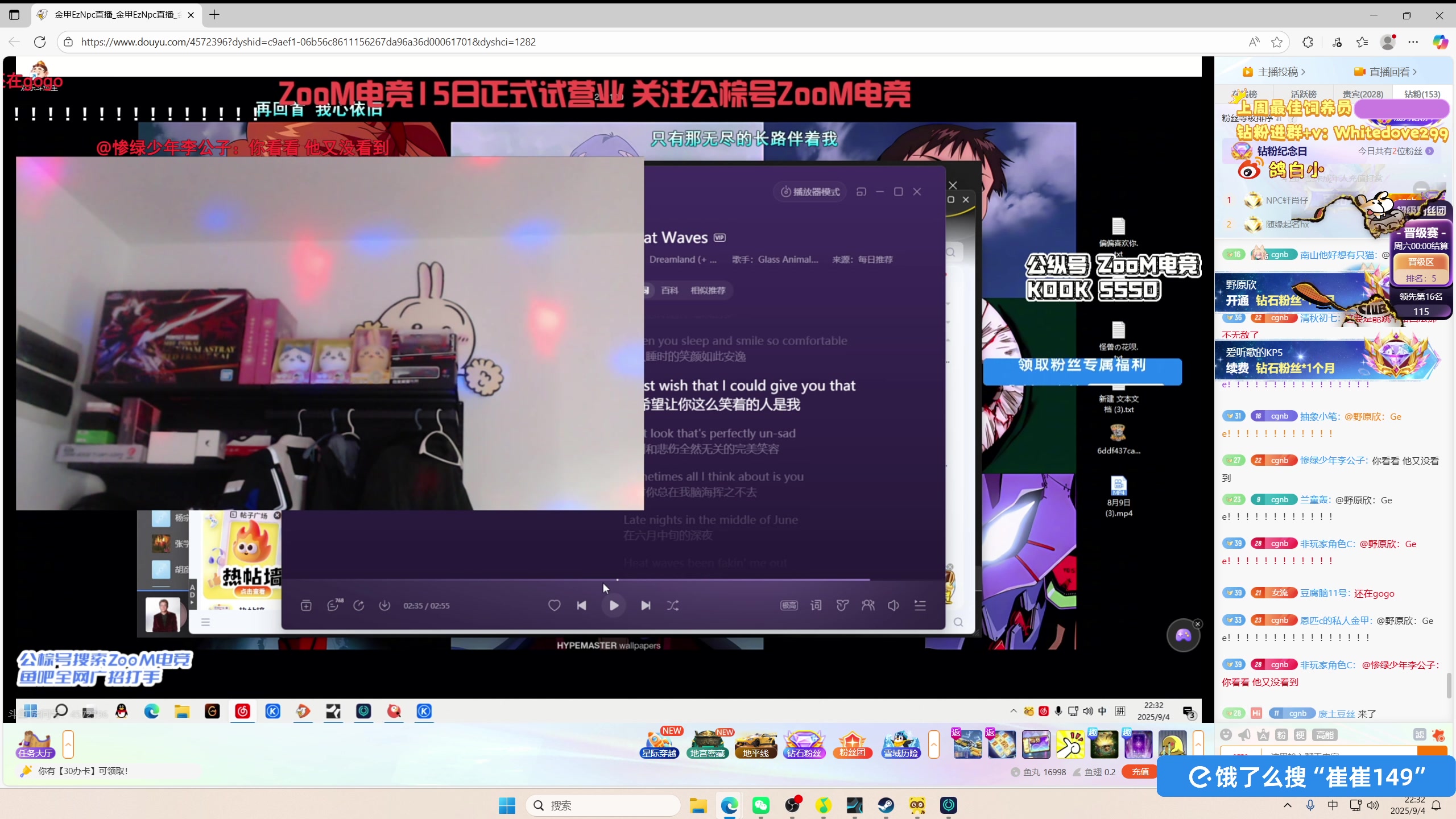This screenshot has width=1456, height=819.
Task: Open 主播投稿 section
Action: point(1274,72)
